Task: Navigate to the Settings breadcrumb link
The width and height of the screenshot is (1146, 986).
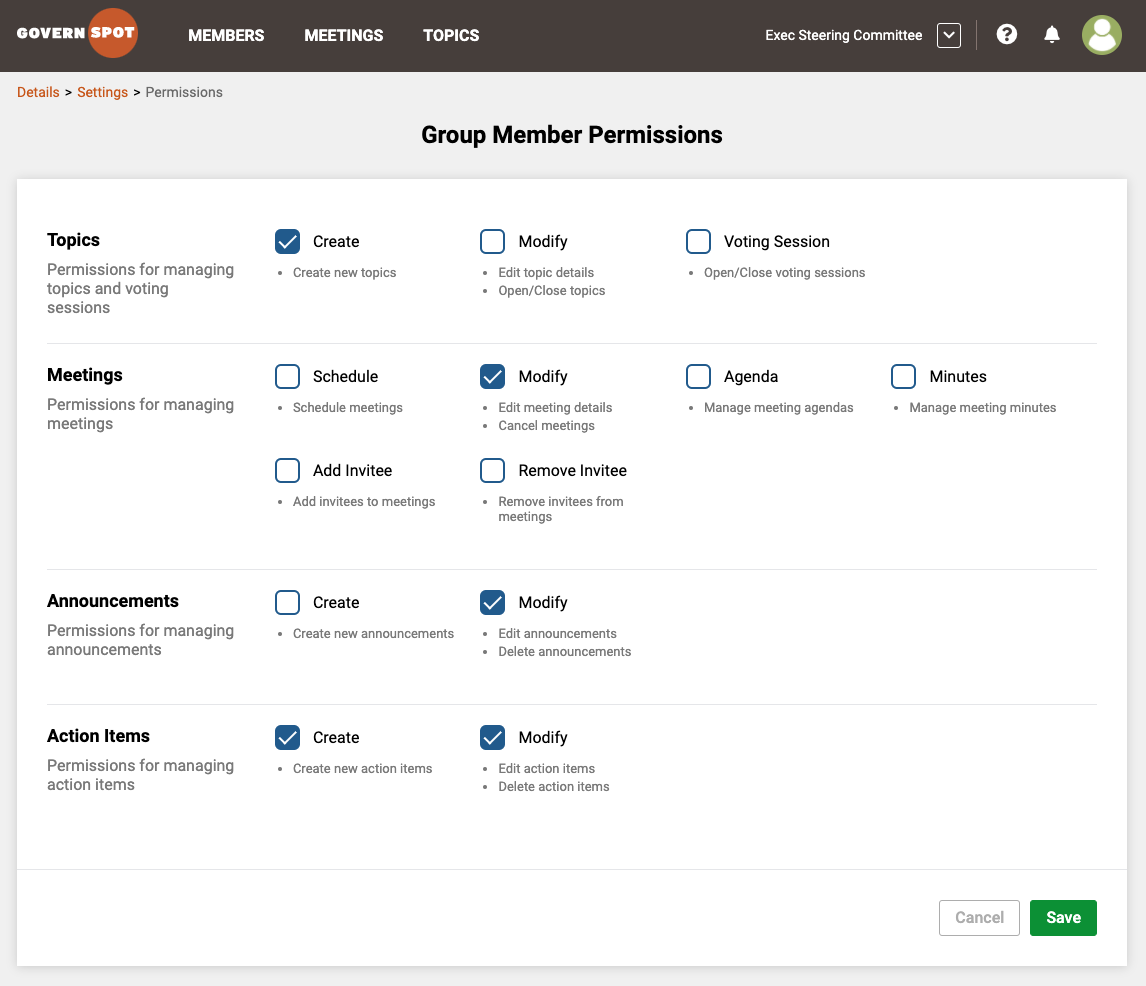Action: click(102, 92)
